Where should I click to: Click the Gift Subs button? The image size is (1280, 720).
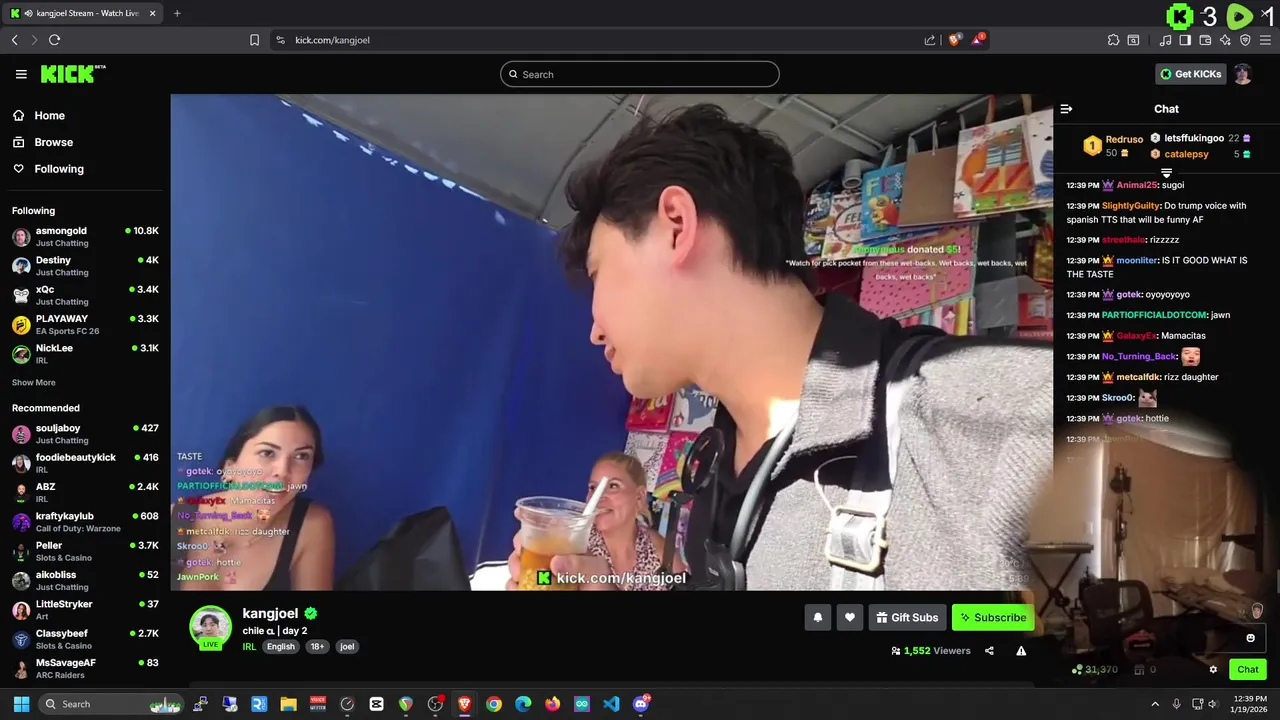click(907, 617)
